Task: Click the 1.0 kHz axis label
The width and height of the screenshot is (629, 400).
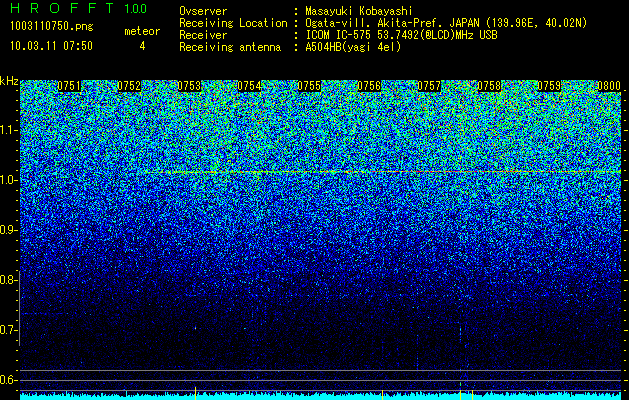Action: click(x=8, y=180)
